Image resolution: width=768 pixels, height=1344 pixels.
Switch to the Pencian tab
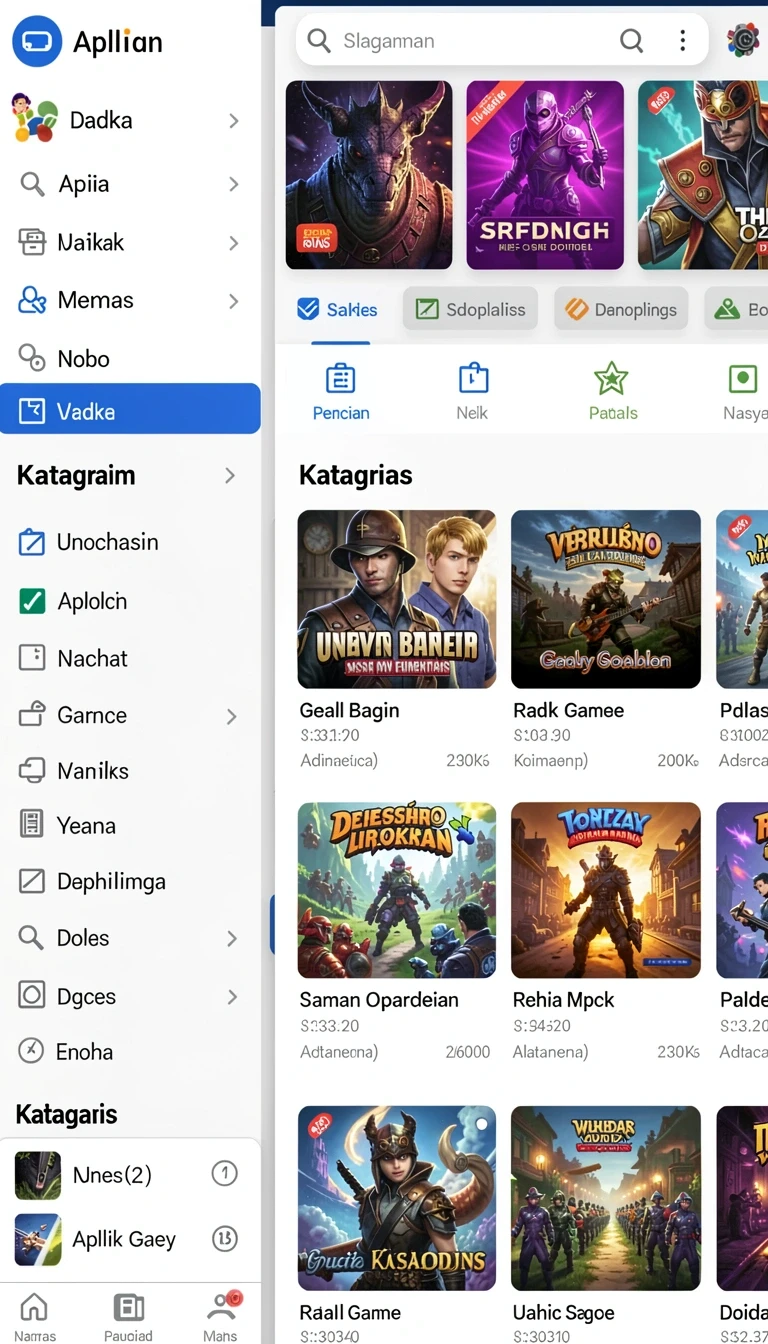[341, 391]
